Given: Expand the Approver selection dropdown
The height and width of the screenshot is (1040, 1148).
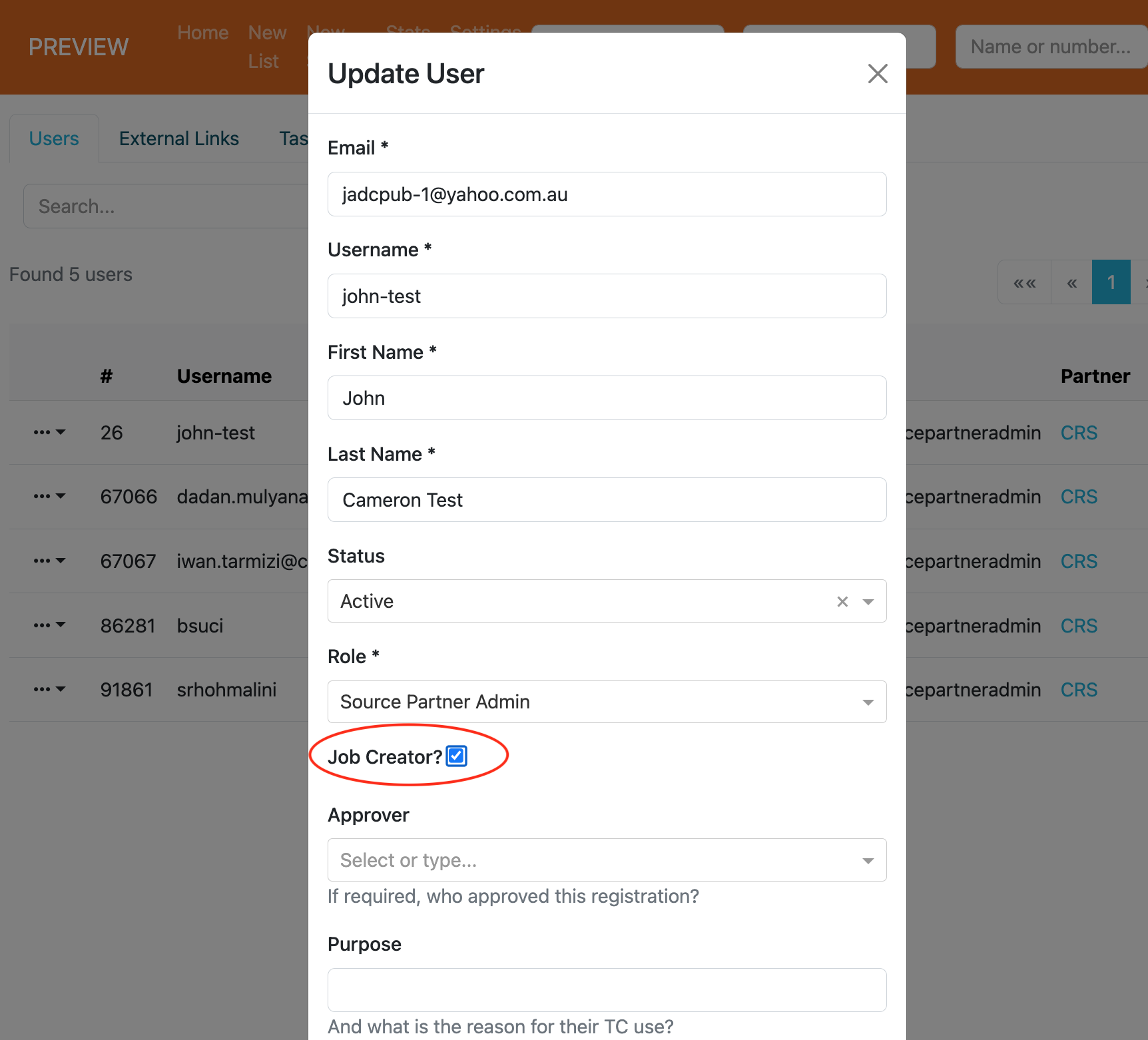Looking at the screenshot, I should 868,860.
